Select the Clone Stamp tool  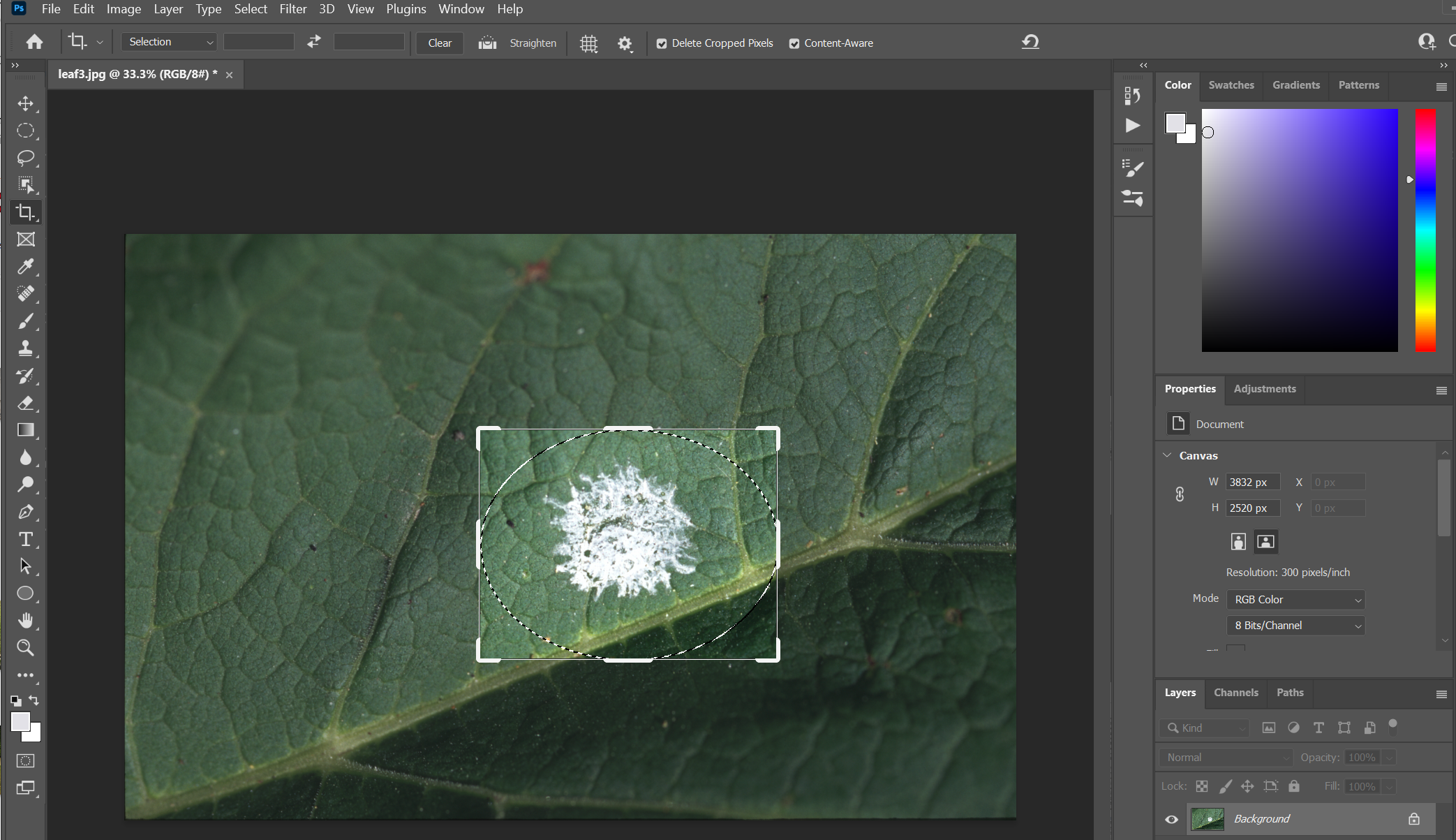pyautogui.click(x=26, y=348)
